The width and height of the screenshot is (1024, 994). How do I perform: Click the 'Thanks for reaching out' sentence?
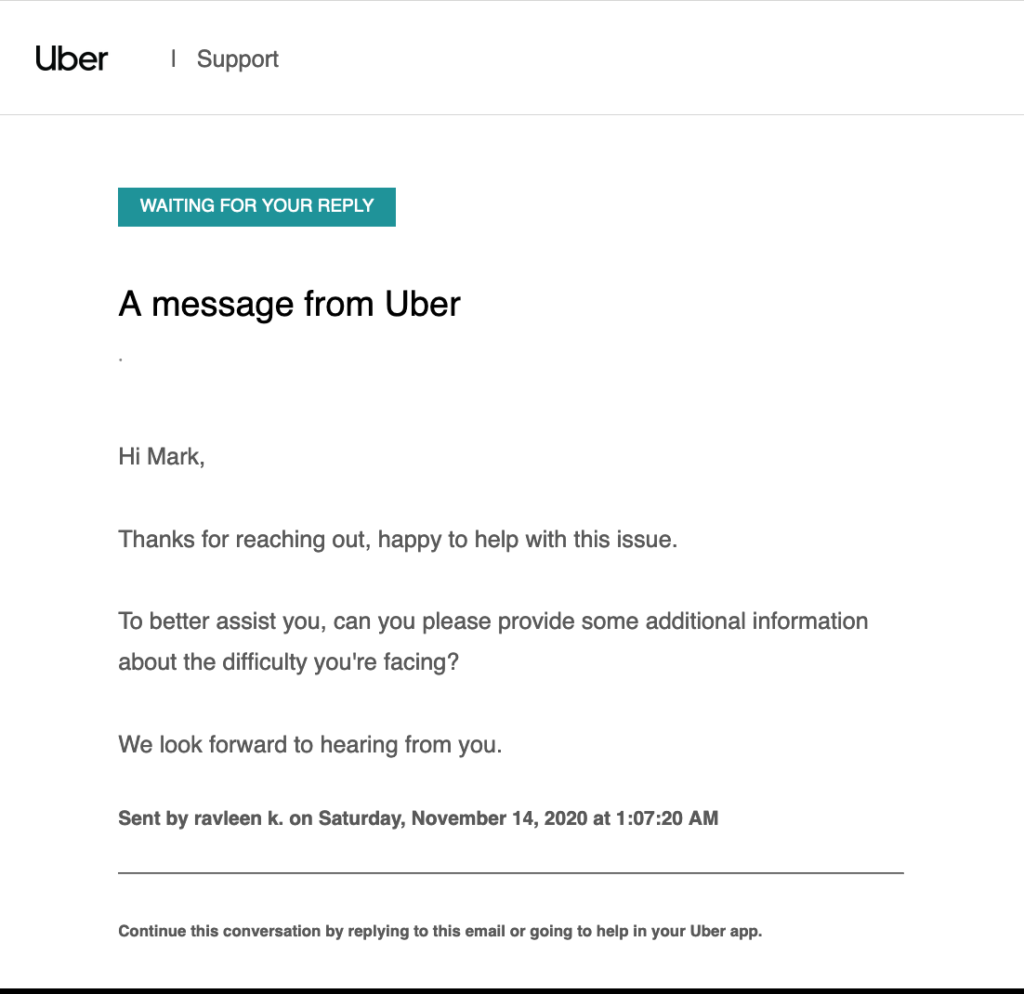click(398, 540)
